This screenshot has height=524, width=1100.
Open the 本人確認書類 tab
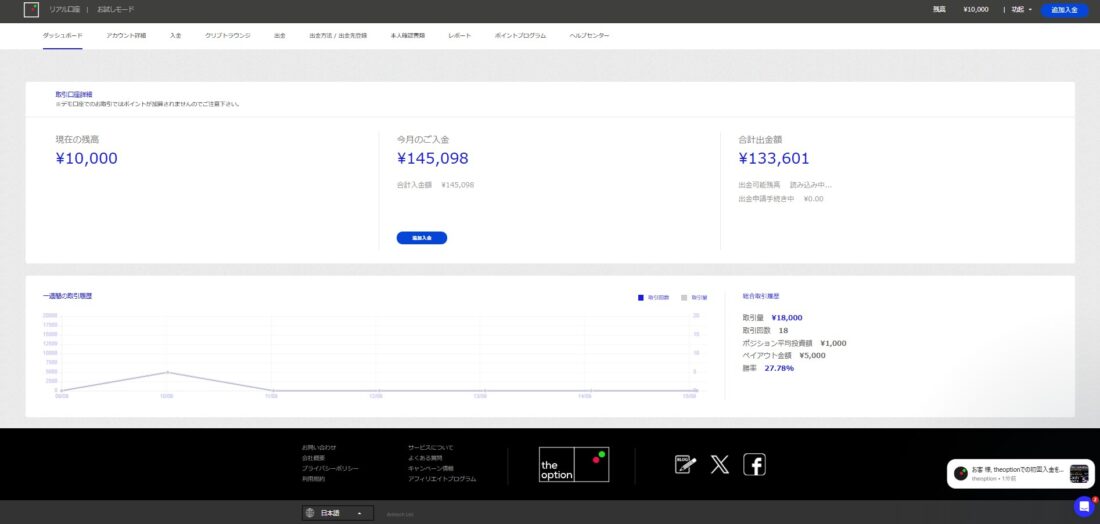pos(408,35)
